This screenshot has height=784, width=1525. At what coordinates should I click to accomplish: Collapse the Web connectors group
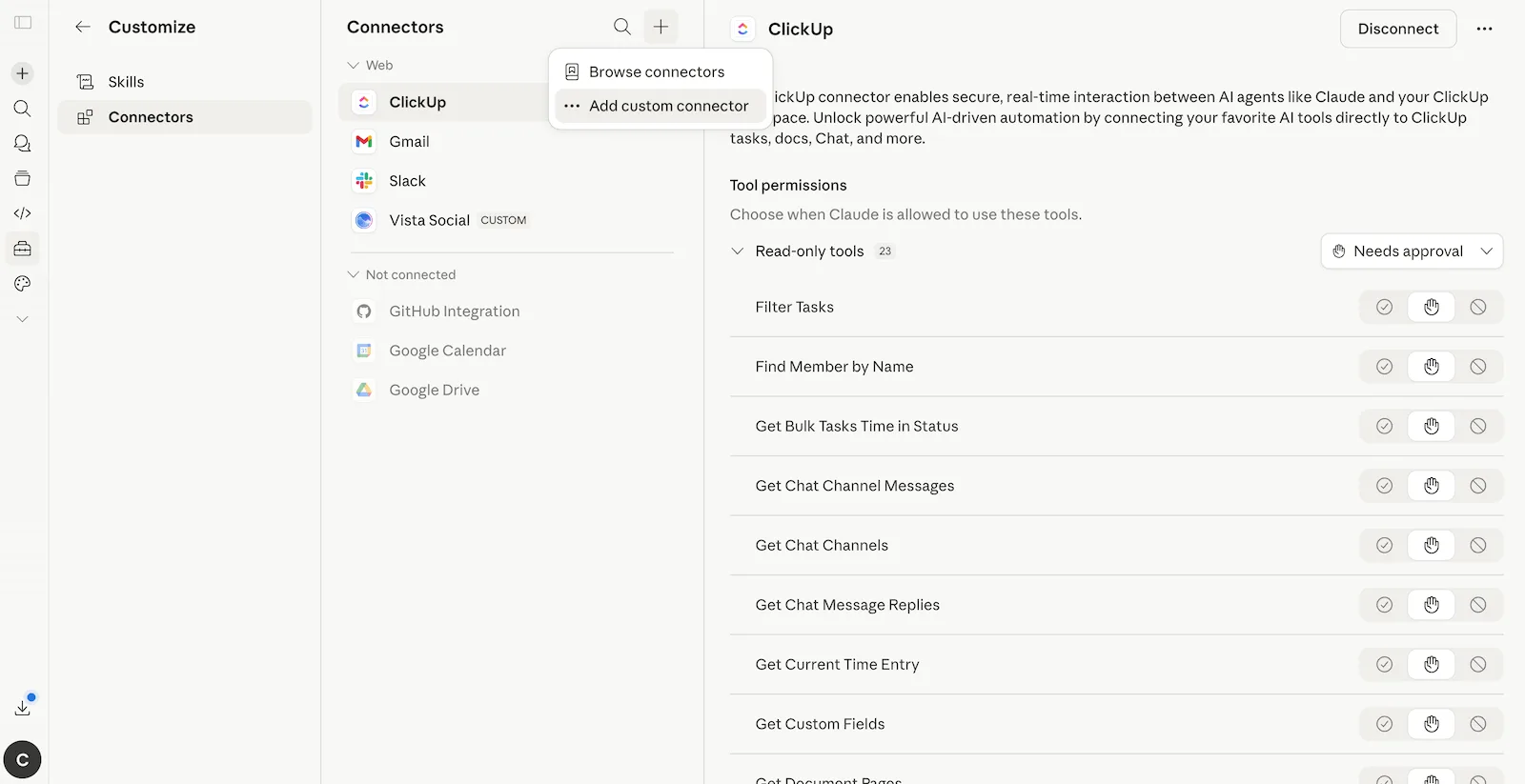(x=370, y=65)
